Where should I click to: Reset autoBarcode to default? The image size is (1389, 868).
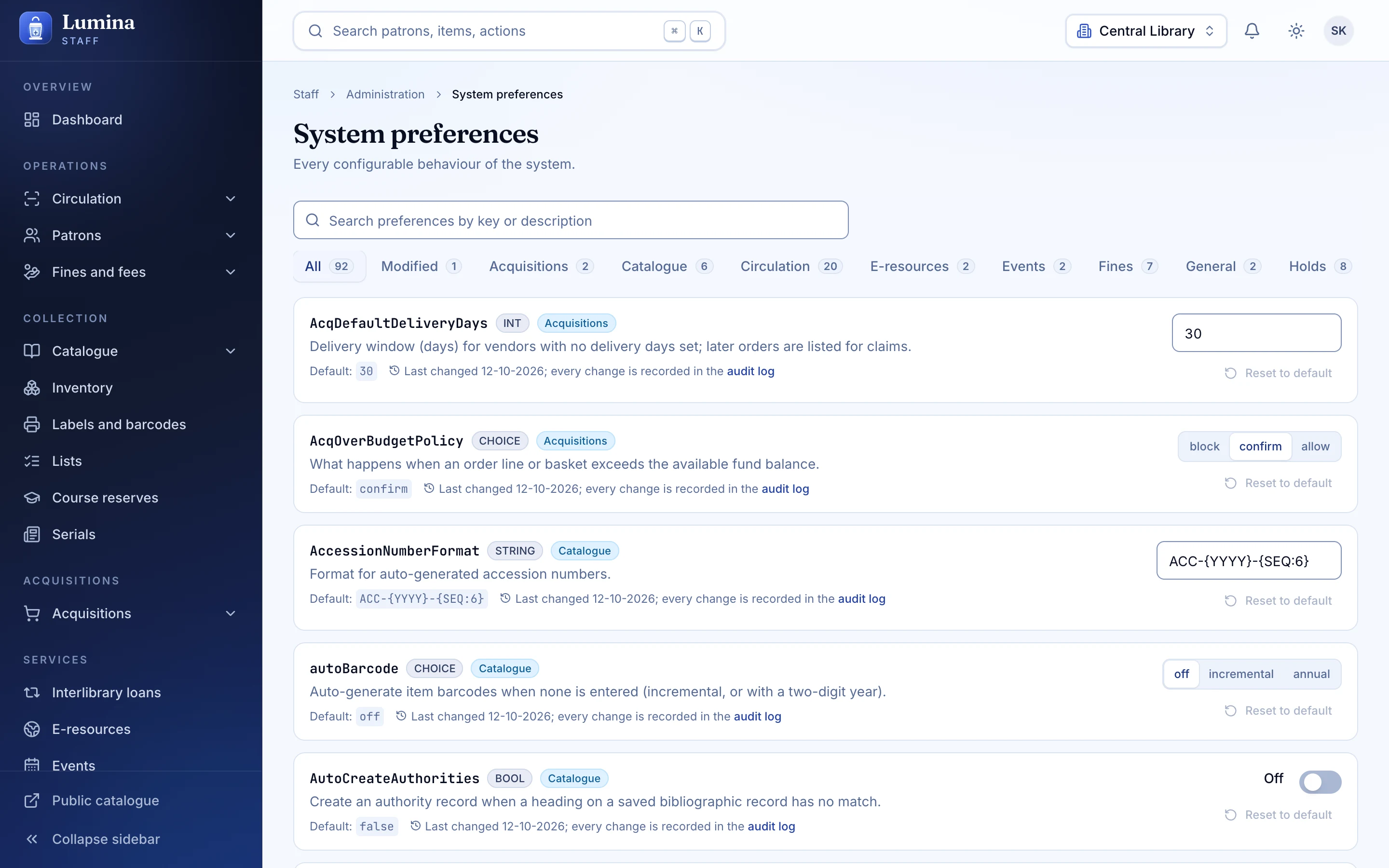(1278, 711)
